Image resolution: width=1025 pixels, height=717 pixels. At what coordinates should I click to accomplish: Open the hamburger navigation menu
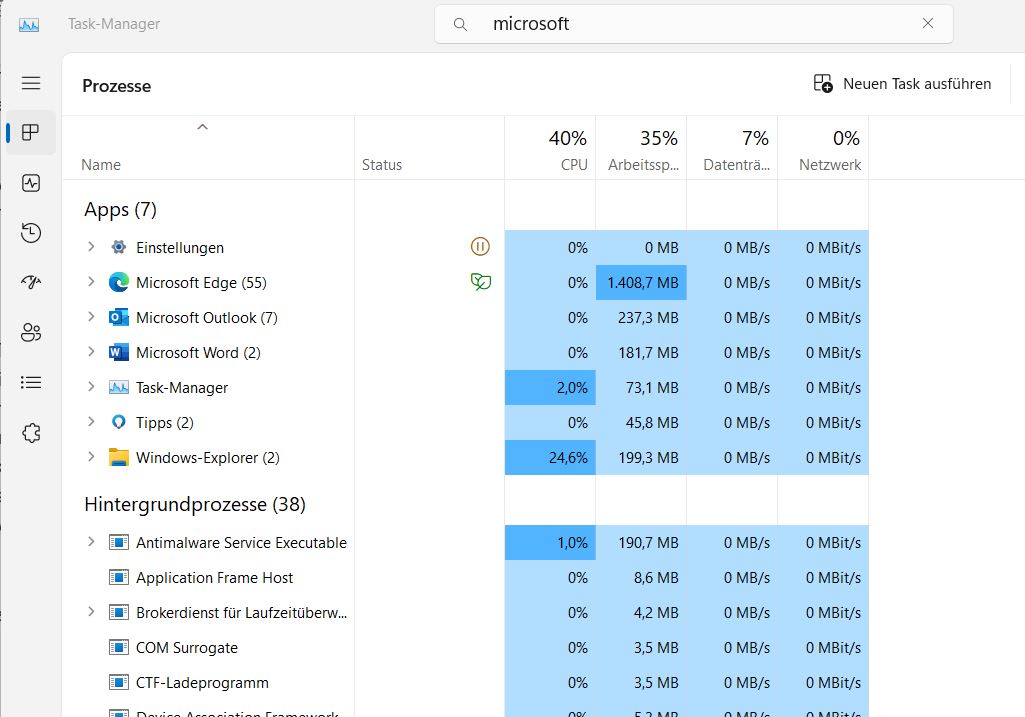click(x=31, y=83)
